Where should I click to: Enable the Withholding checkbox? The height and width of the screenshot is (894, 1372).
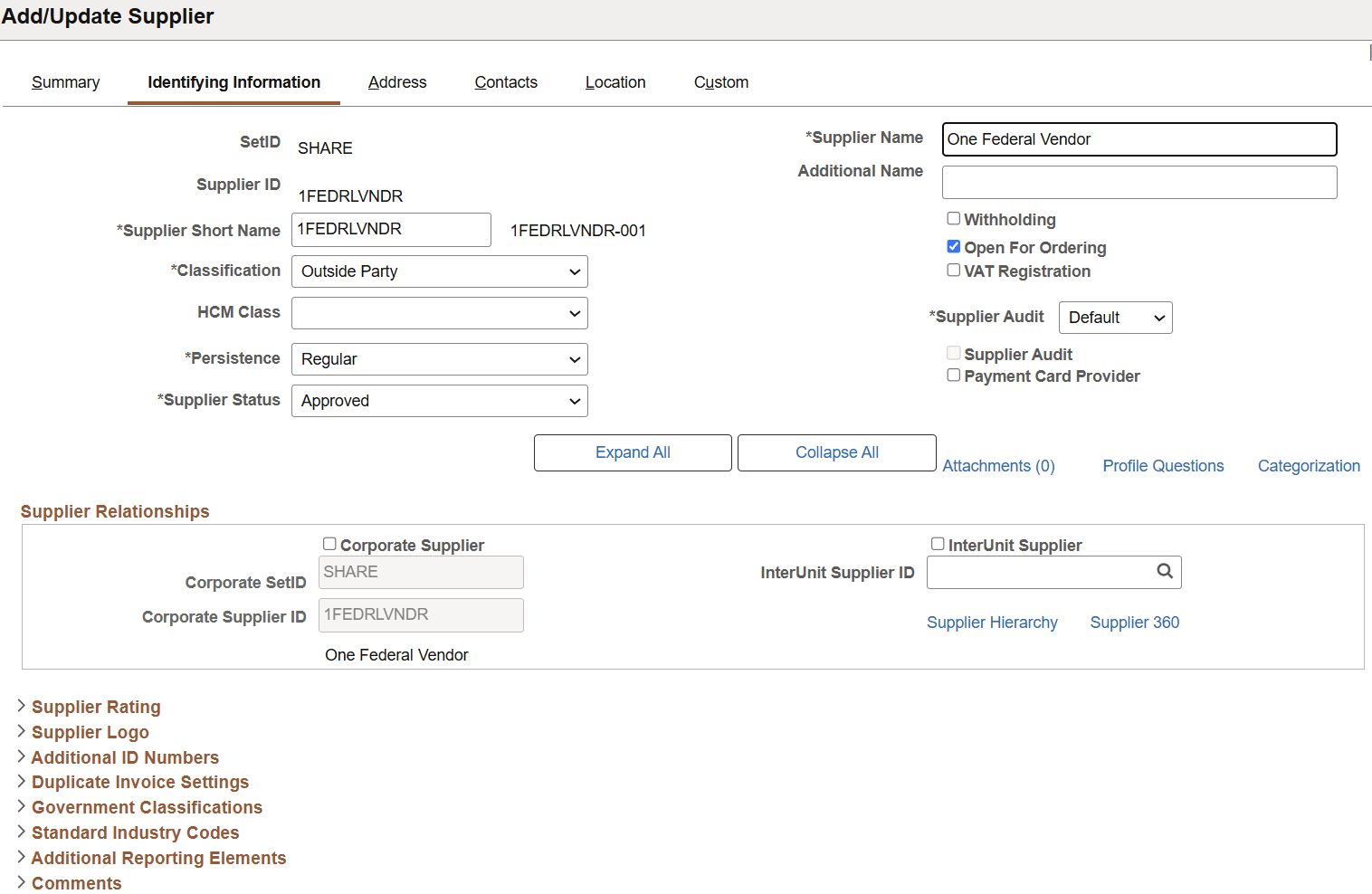(953, 218)
